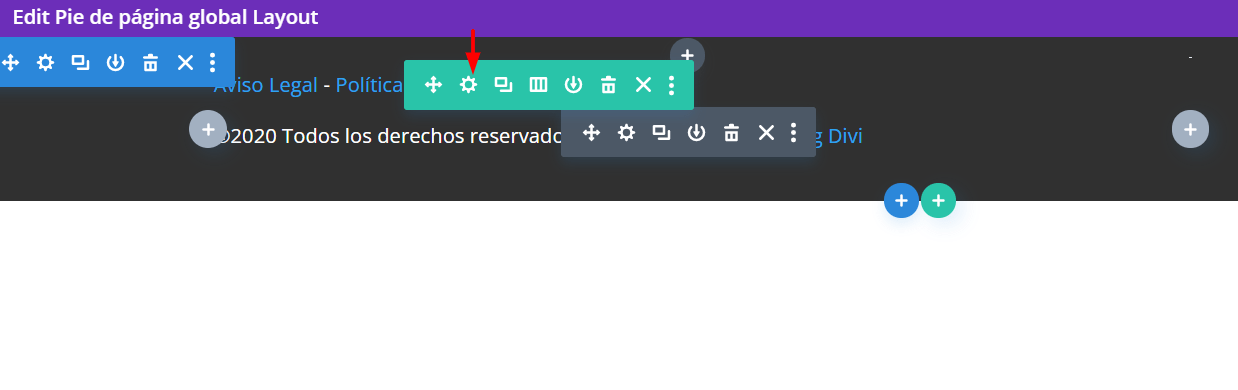1238x390 pixels.
Task: Open more options on the blue section toolbar
Action: click(x=212, y=62)
